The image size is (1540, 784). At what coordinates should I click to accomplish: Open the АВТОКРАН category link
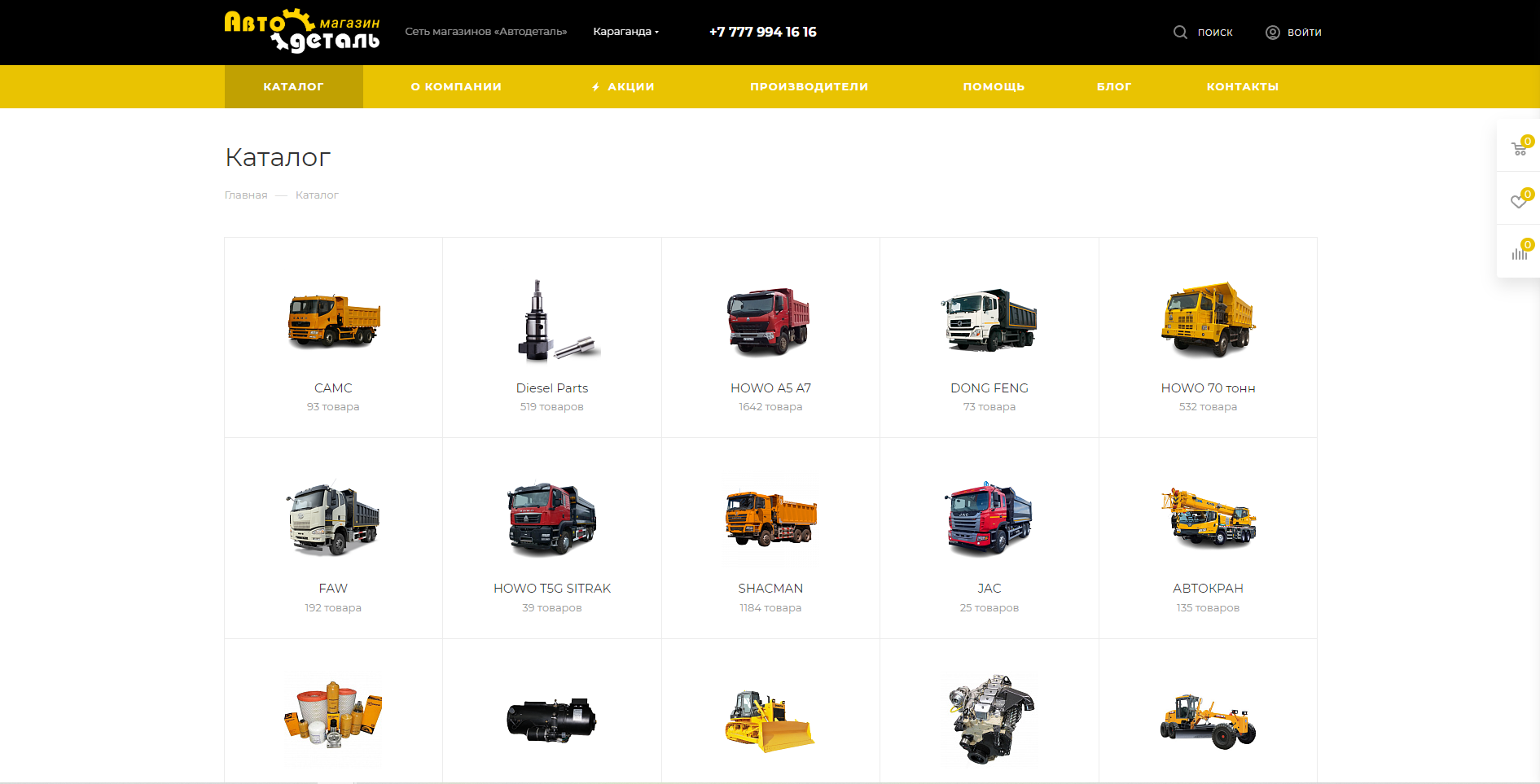(x=1208, y=589)
